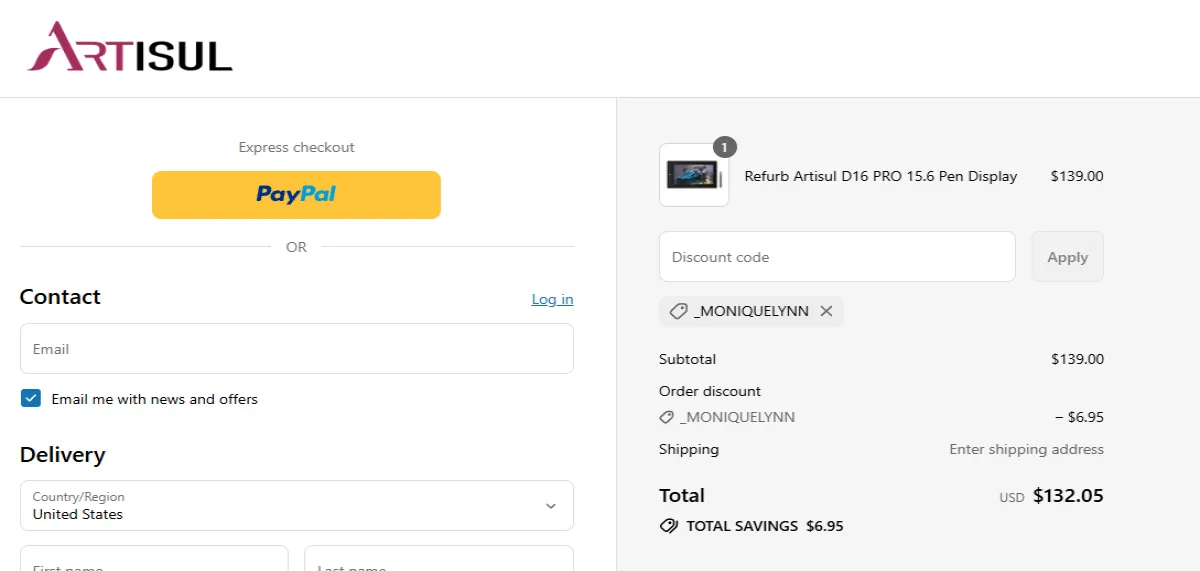This screenshot has height=571, width=1200.
Task: Click tag icon in _MONIQUELYNN discount chip
Action: click(678, 311)
